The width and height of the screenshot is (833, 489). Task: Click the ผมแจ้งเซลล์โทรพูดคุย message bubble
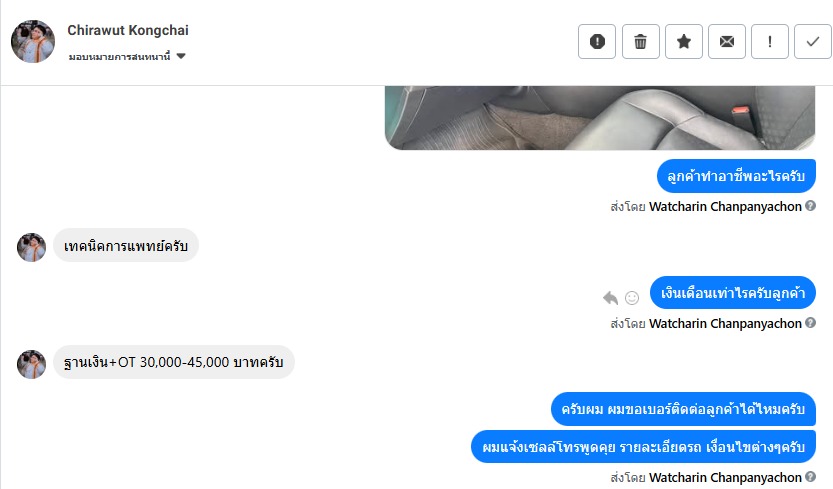pyautogui.click(x=643, y=446)
